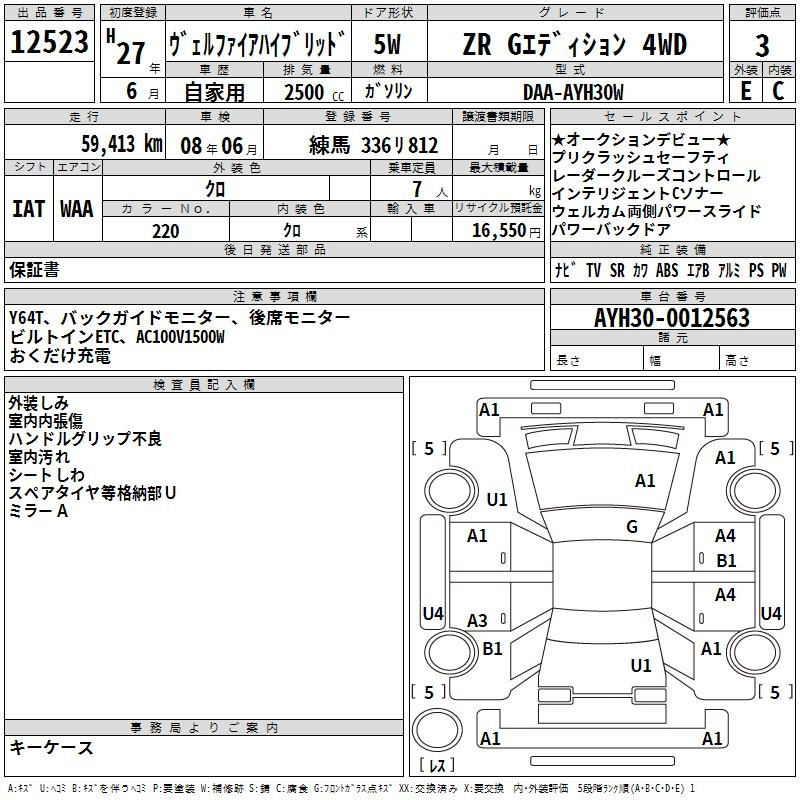The image size is (800, 800).
Task: Click inspector note スペアタイヤ等格納部U
Action: pos(92,493)
